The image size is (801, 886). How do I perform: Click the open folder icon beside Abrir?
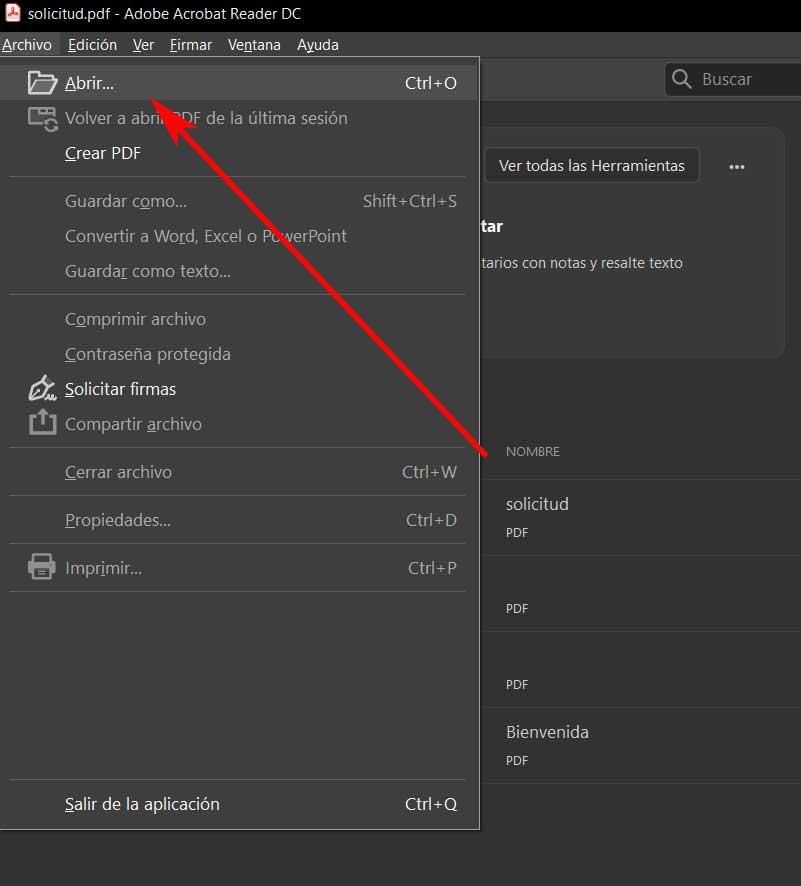(42, 82)
